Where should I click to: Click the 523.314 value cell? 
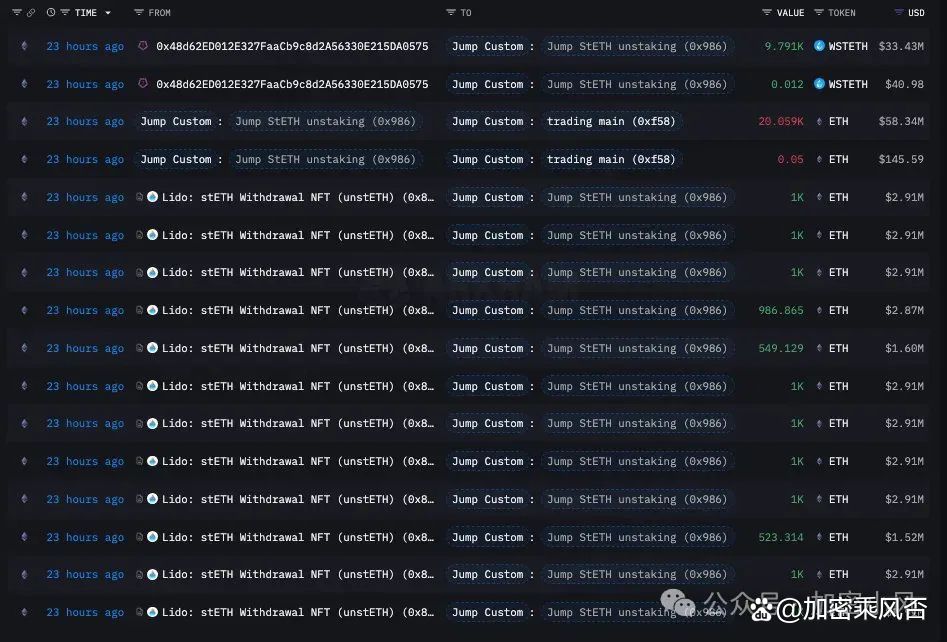click(780, 538)
